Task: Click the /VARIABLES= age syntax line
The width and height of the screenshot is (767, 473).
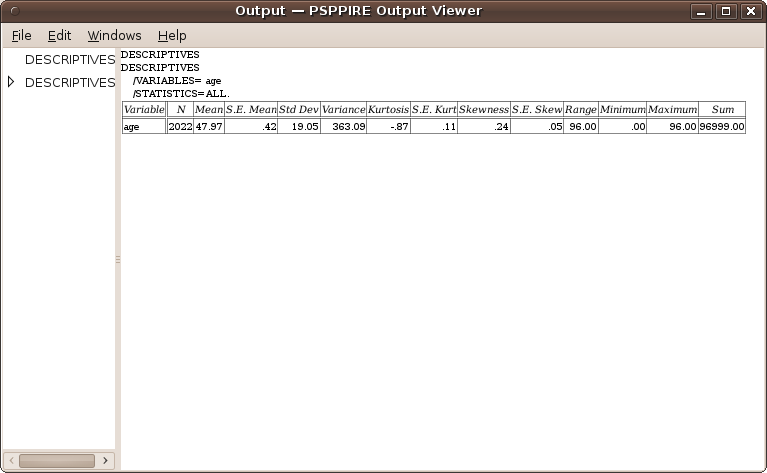Action: point(177,81)
